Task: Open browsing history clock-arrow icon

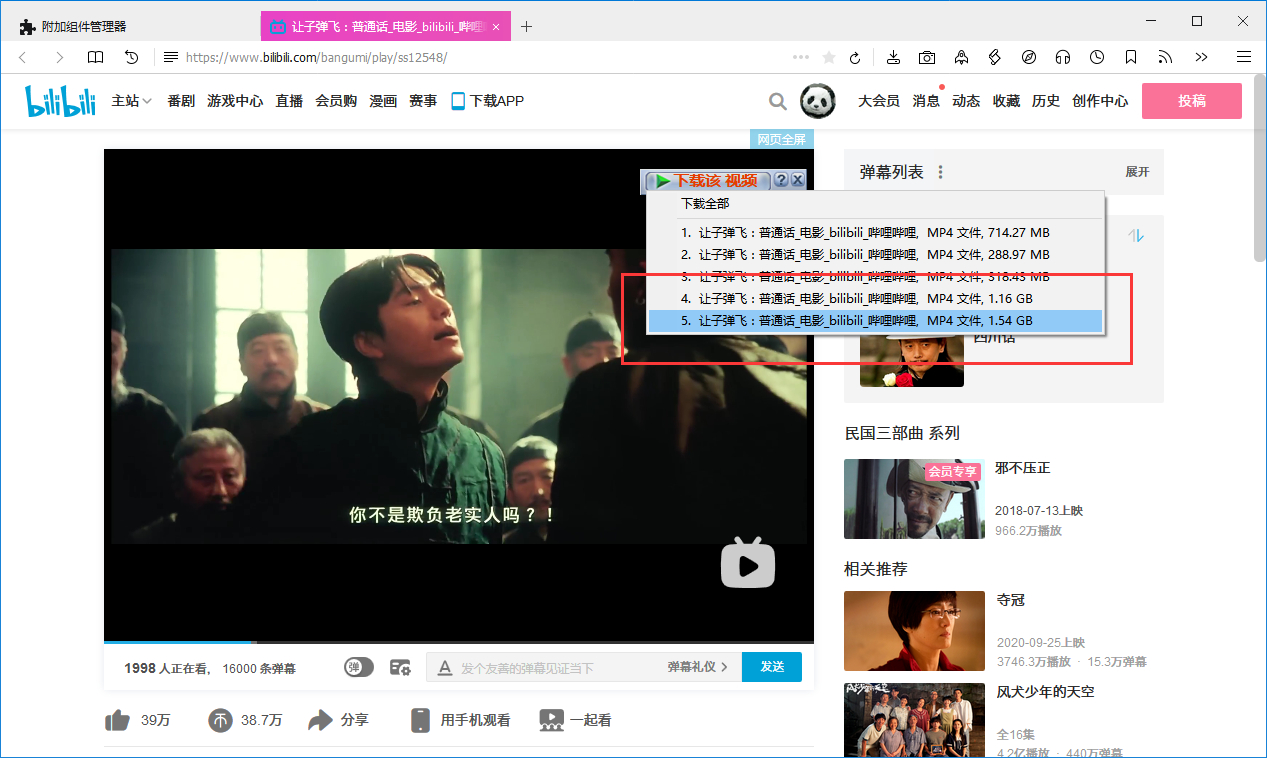Action: tap(131, 57)
